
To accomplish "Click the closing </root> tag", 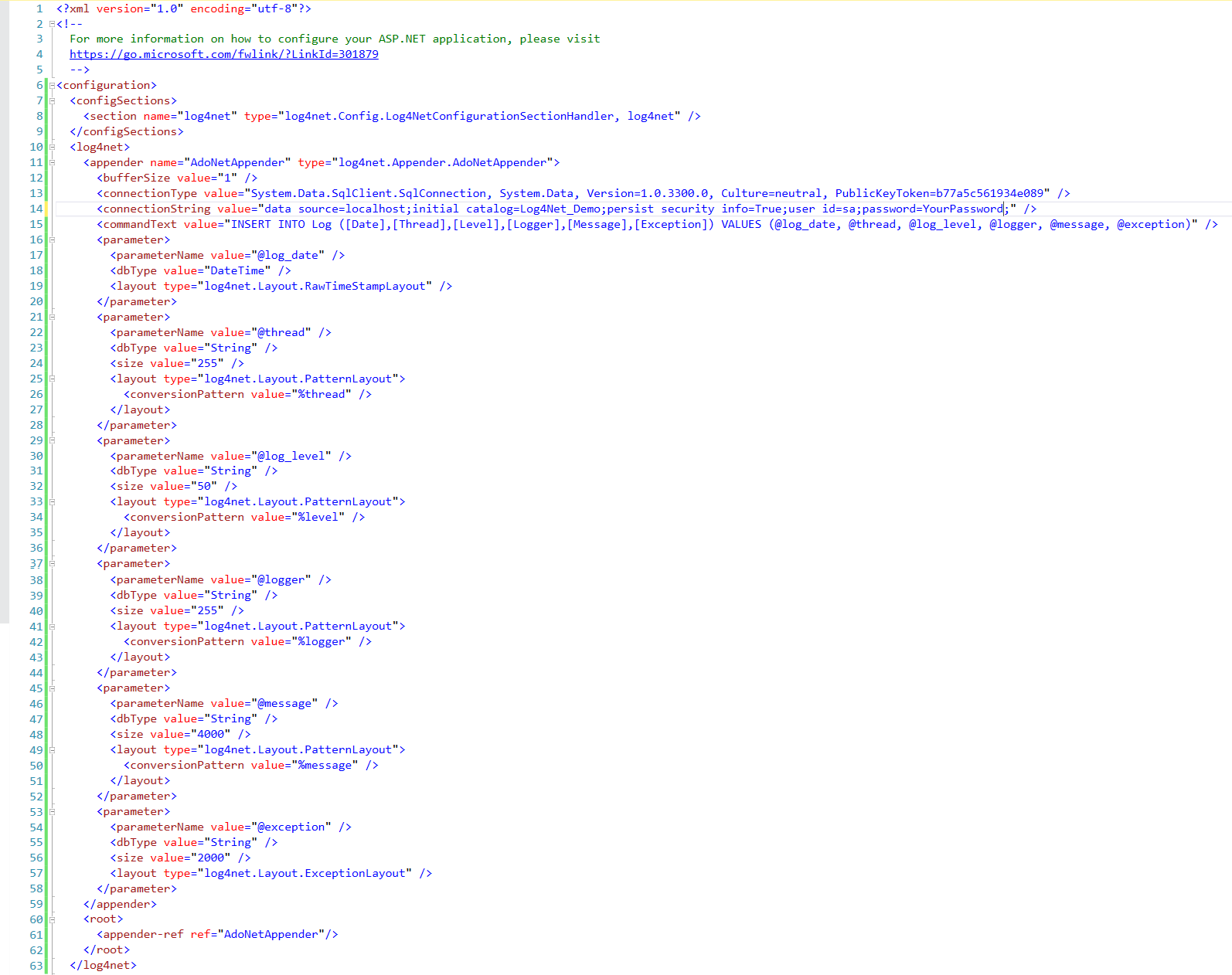I will (x=107, y=950).
